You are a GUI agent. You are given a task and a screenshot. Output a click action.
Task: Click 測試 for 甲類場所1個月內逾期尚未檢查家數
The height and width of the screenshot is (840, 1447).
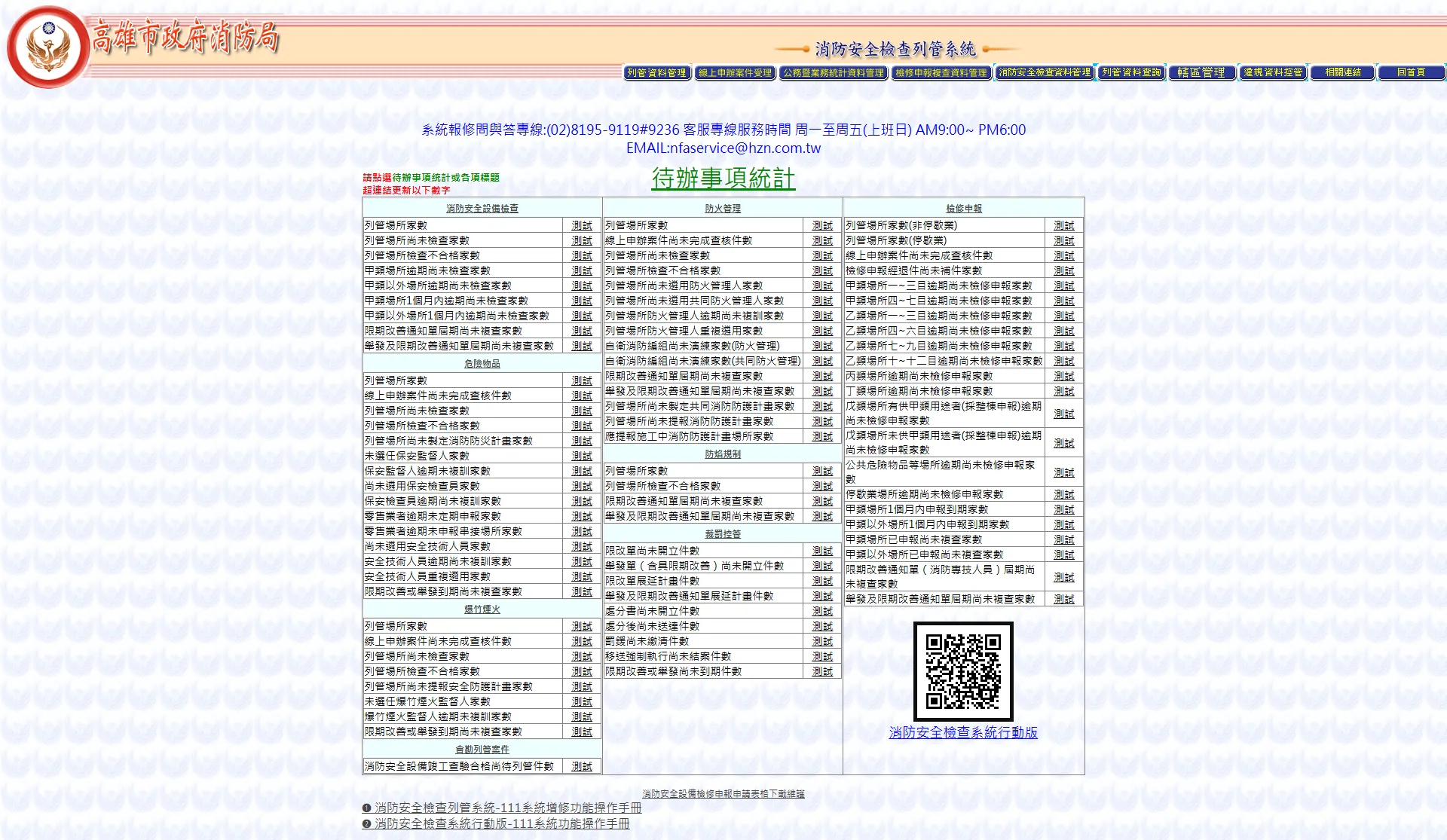pos(582,301)
